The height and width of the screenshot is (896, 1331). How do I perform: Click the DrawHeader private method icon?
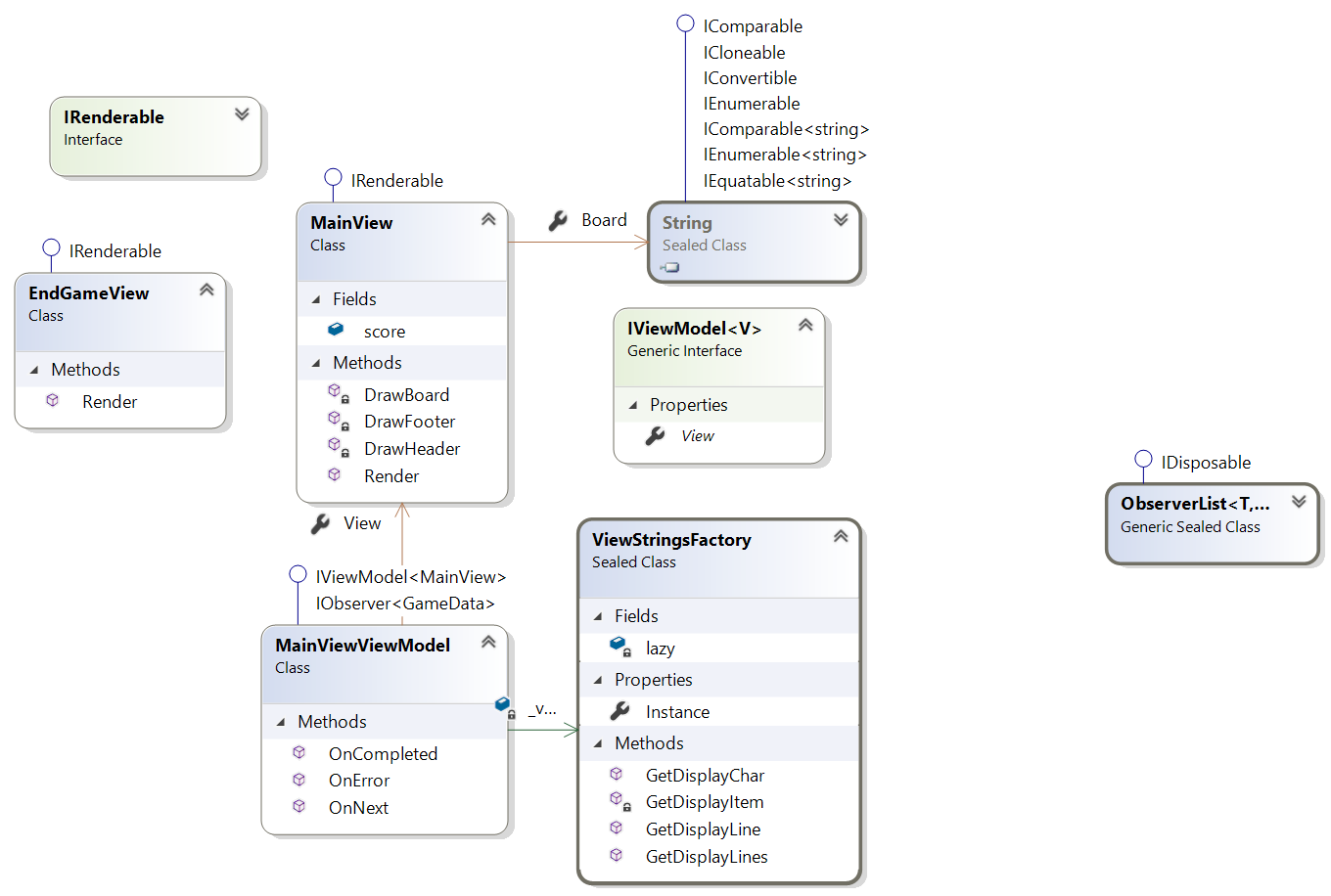pos(338,447)
